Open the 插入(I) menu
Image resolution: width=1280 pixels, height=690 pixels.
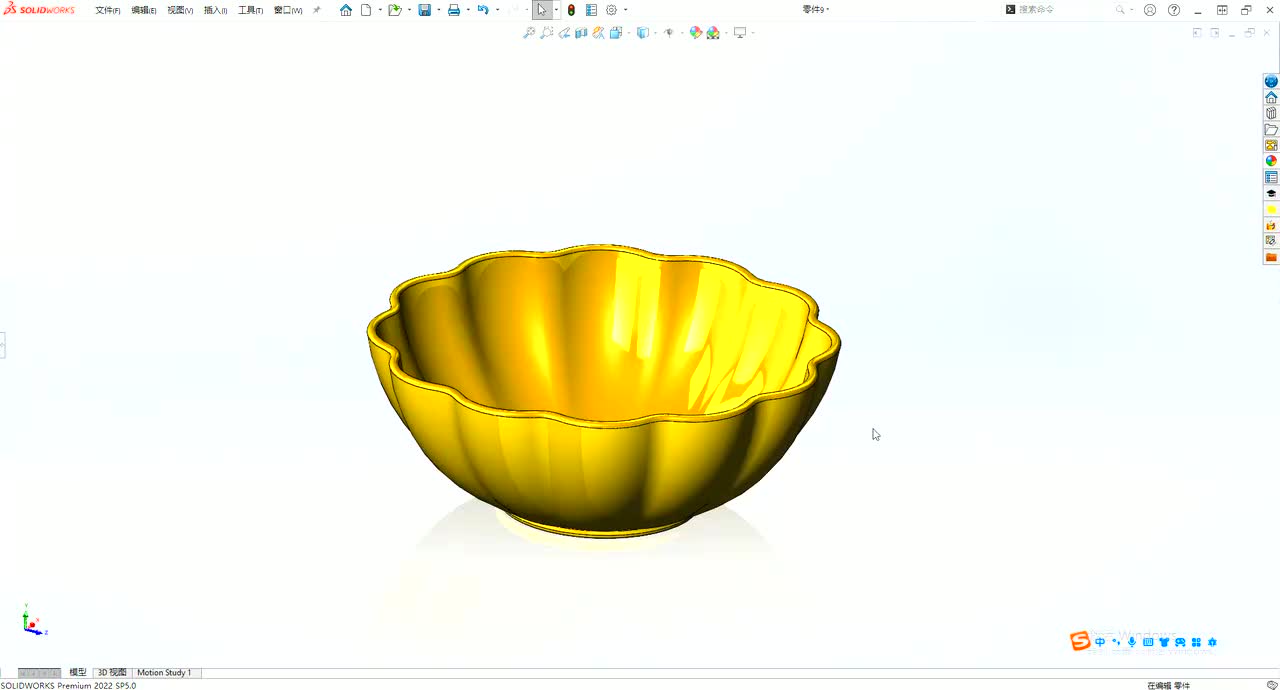tap(215, 10)
